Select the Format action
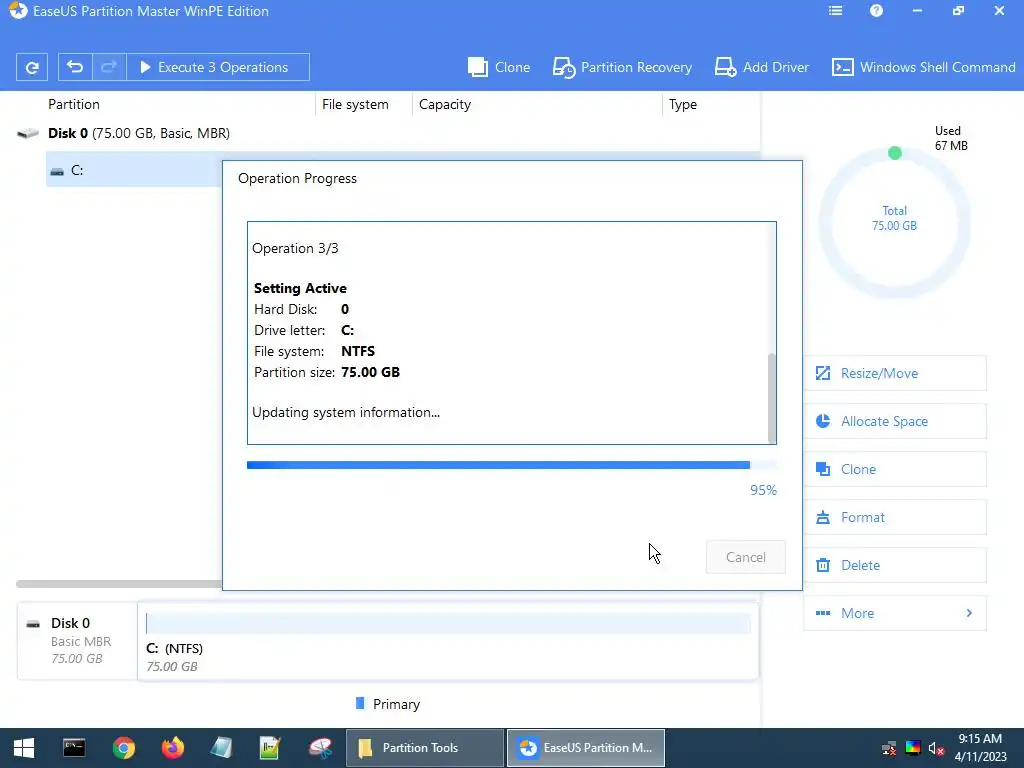This screenshot has width=1024, height=768. [x=895, y=517]
